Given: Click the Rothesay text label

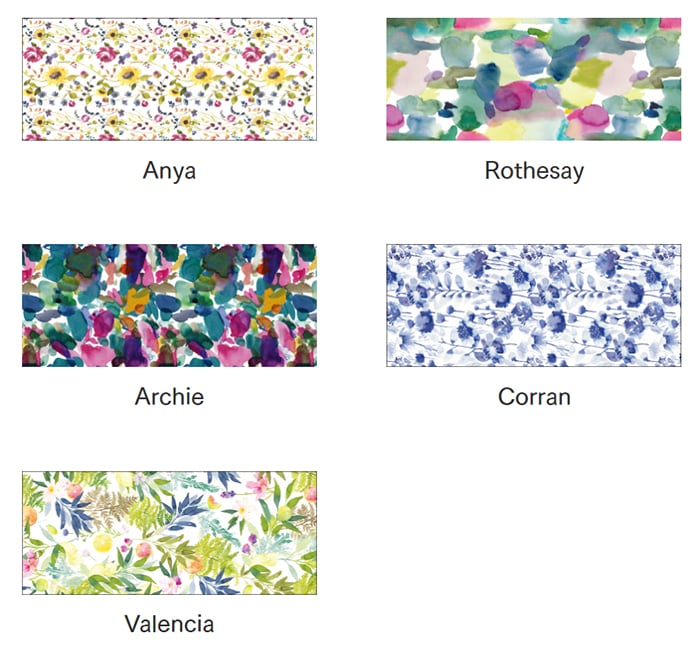Looking at the screenshot, I should click(534, 171).
